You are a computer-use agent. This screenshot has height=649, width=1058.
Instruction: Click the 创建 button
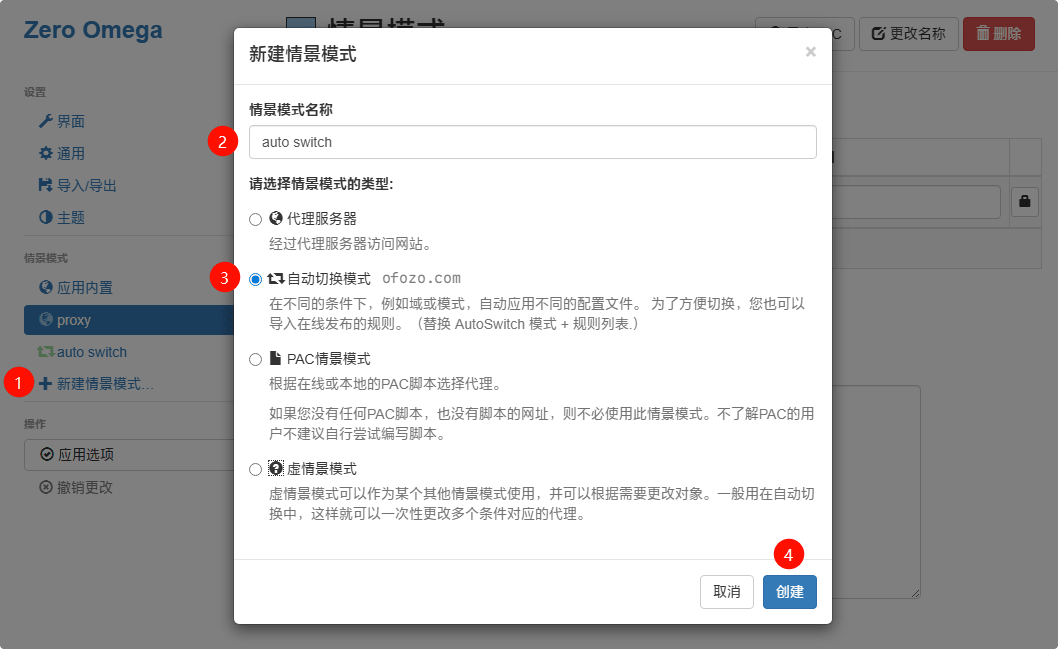tap(789, 592)
